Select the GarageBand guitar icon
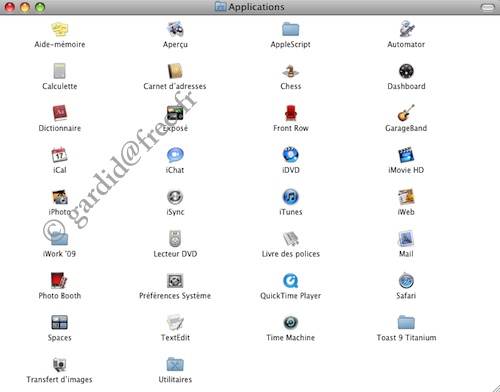The width and height of the screenshot is (500, 392). point(406,113)
